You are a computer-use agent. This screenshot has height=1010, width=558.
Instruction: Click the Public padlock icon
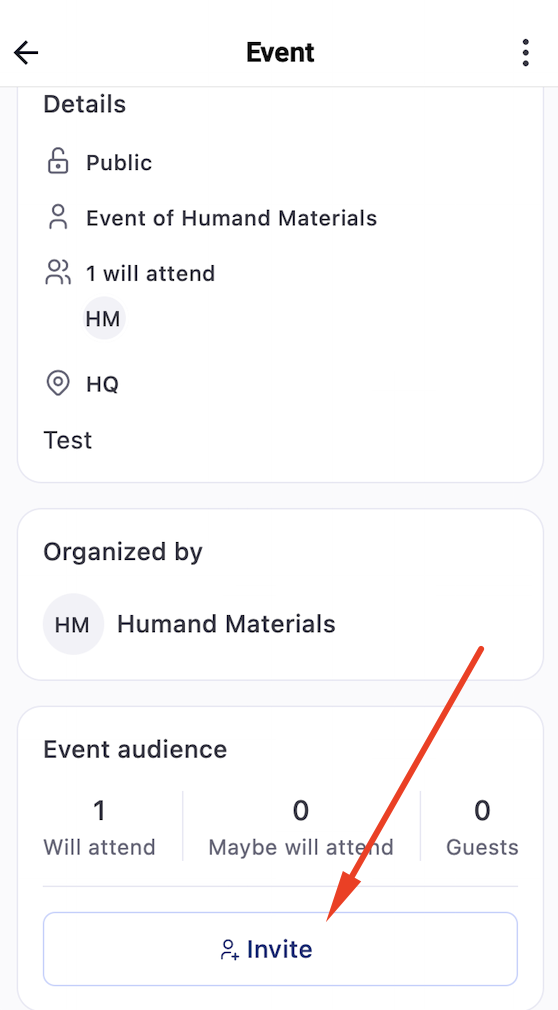[58, 162]
